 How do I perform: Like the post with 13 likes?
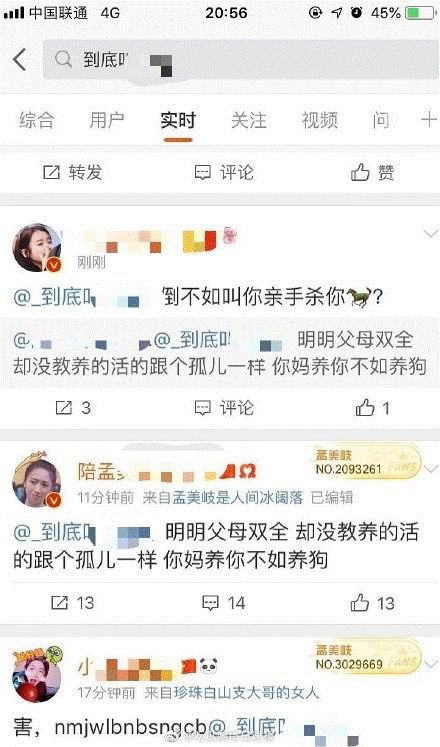point(372,603)
